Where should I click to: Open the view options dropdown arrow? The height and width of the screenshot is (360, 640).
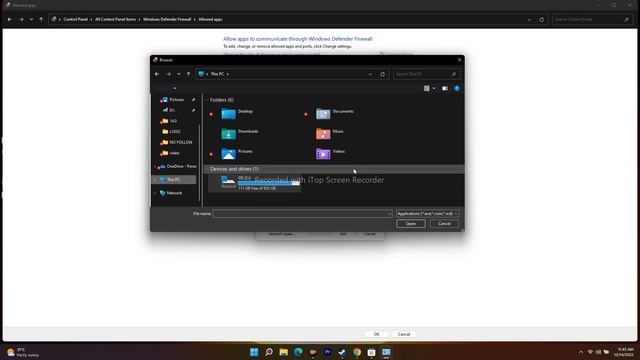(x=433, y=89)
